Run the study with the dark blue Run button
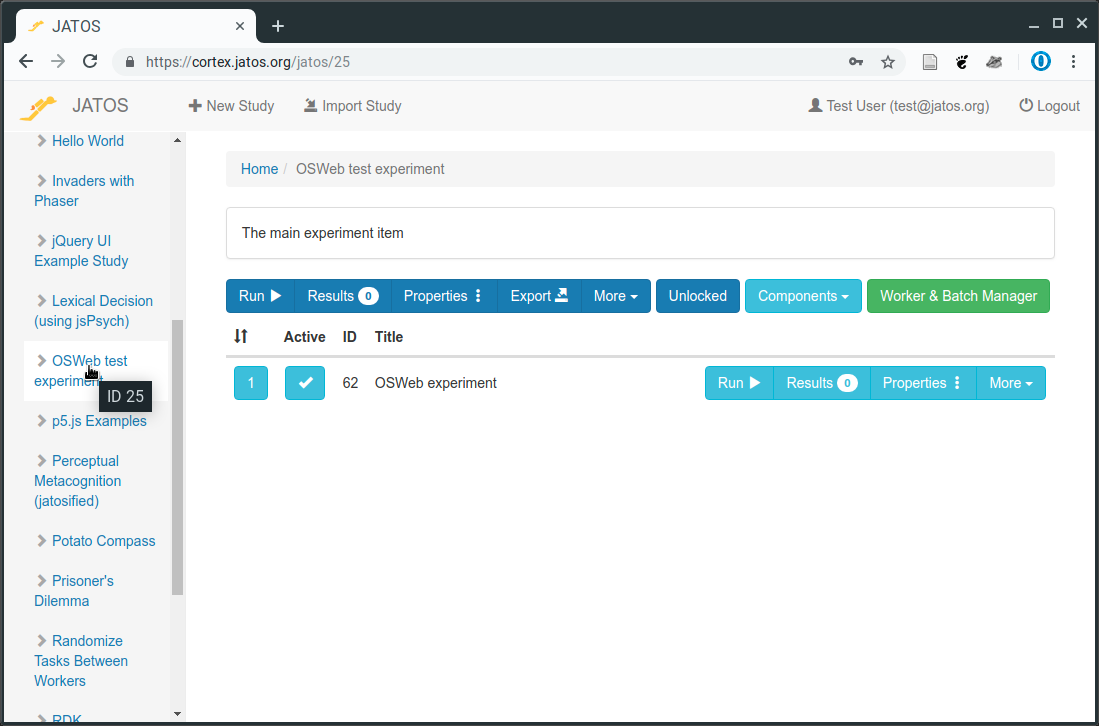The height and width of the screenshot is (726, 1099). pos(260,296)
